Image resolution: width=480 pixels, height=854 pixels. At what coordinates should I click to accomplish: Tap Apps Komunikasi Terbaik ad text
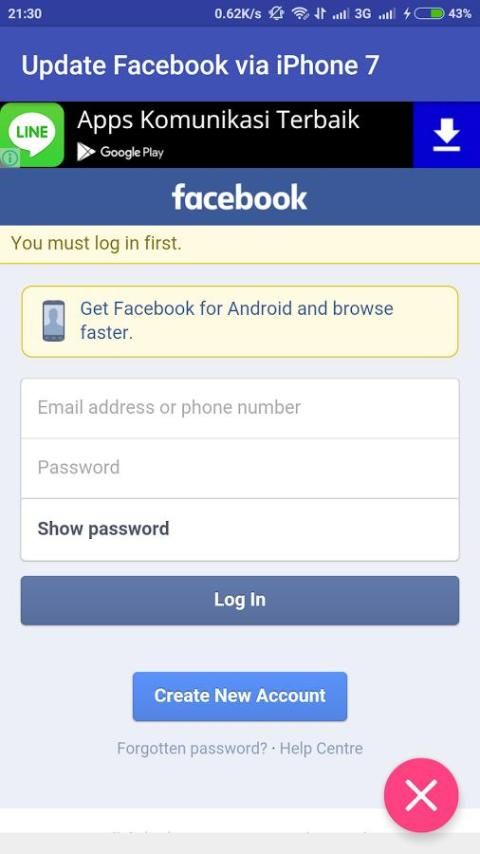[x=218, y=120]
